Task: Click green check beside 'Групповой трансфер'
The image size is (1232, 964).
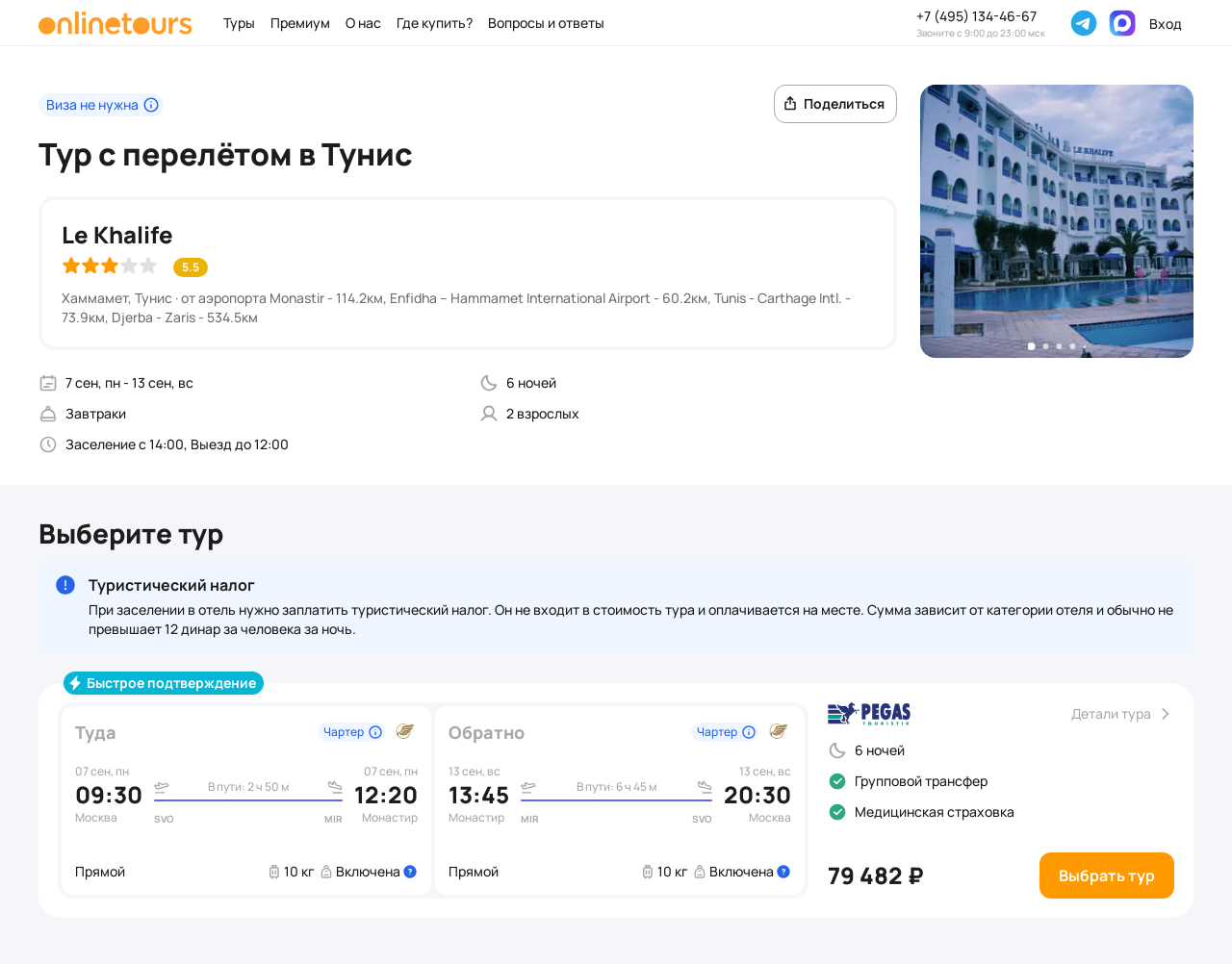Action: tap(837, 781)
